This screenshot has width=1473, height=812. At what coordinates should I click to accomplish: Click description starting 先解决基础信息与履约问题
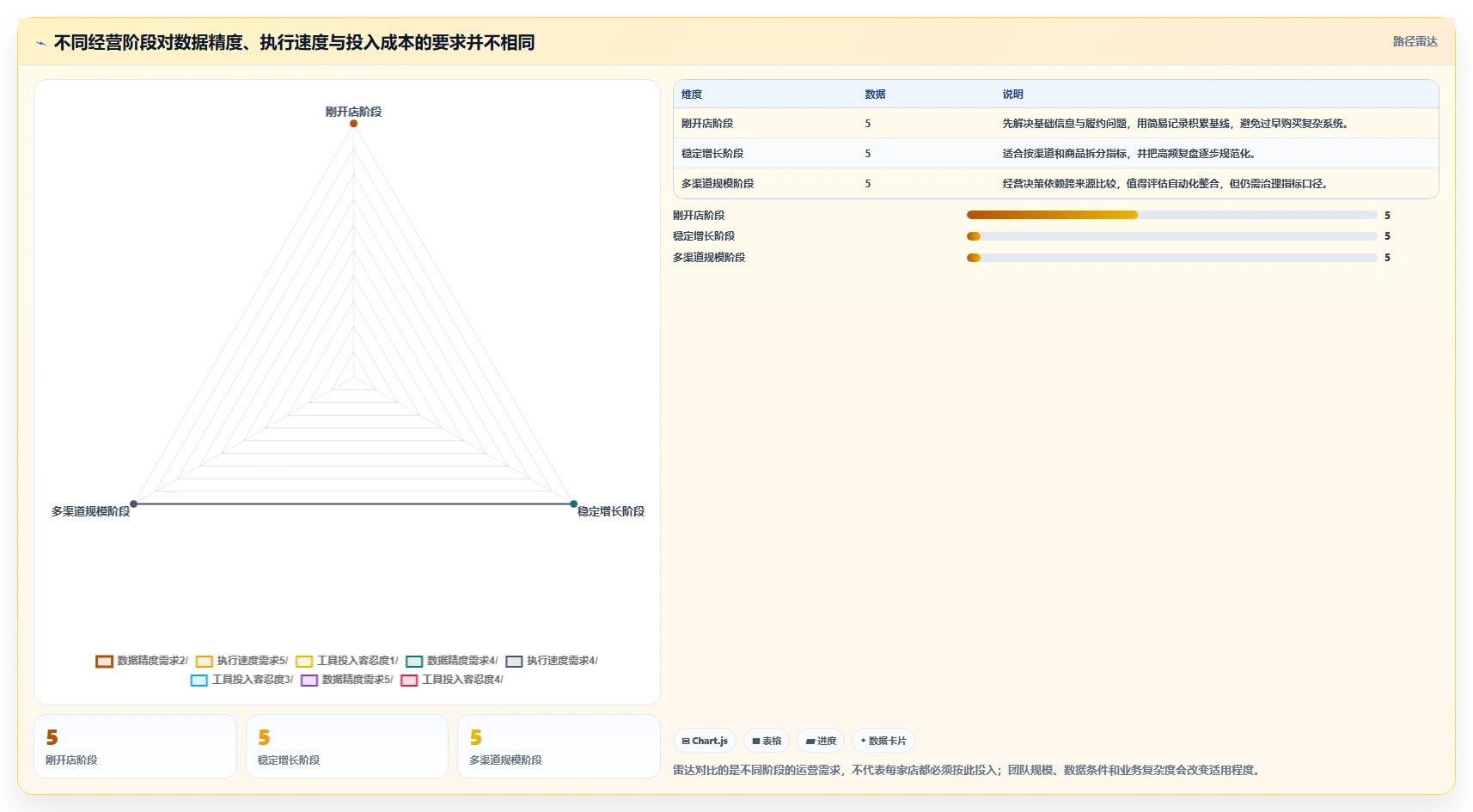tap(1177, 124)
